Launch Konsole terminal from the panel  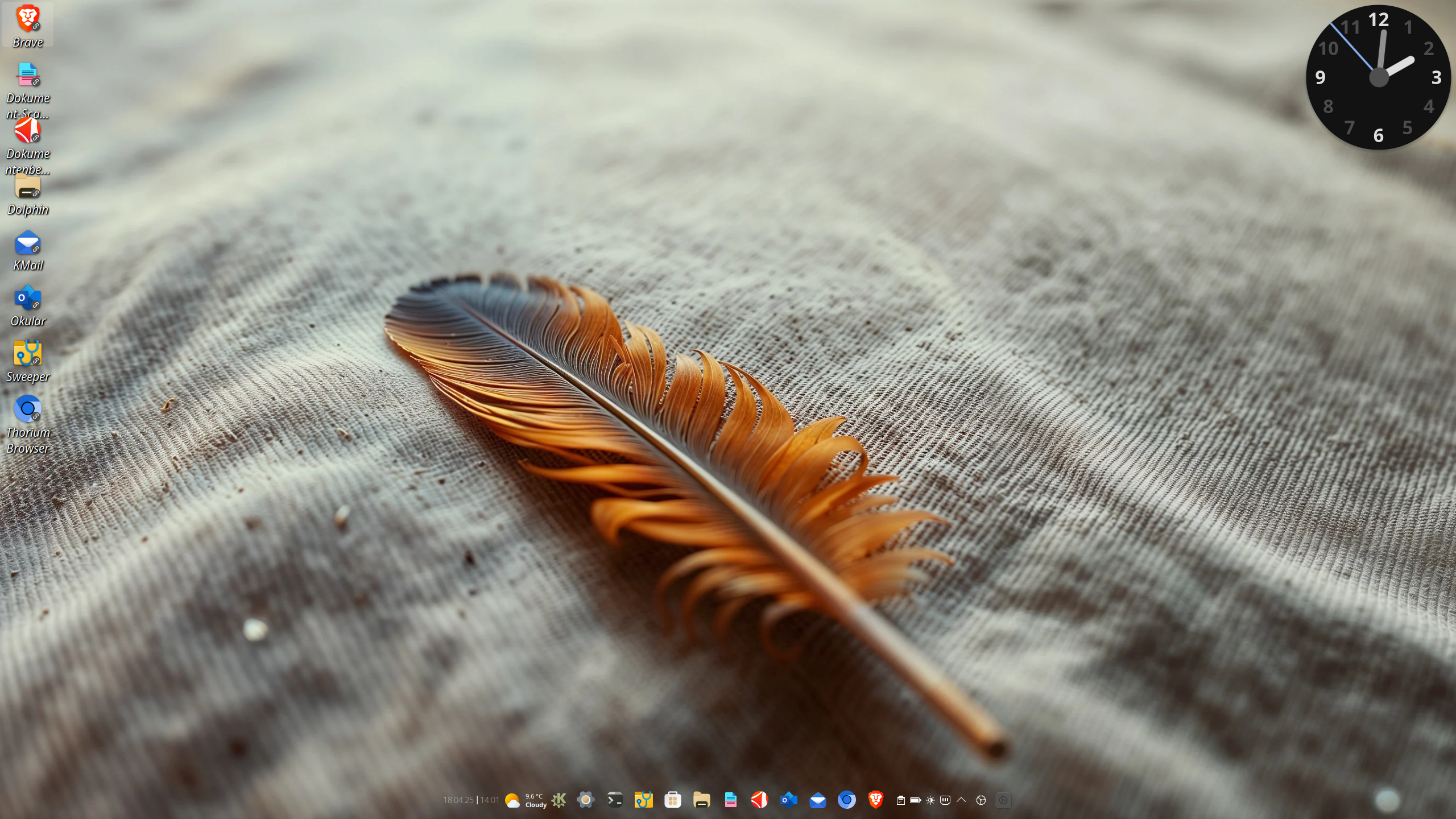coord(614,800)
